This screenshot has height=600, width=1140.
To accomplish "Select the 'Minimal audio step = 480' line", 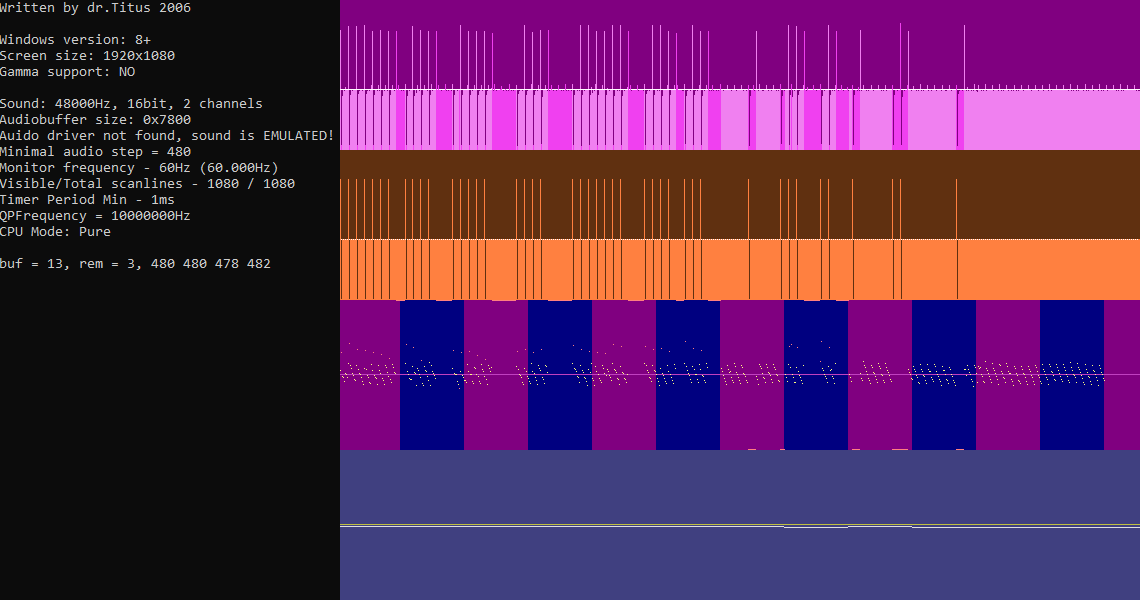I will coord(95,152).
